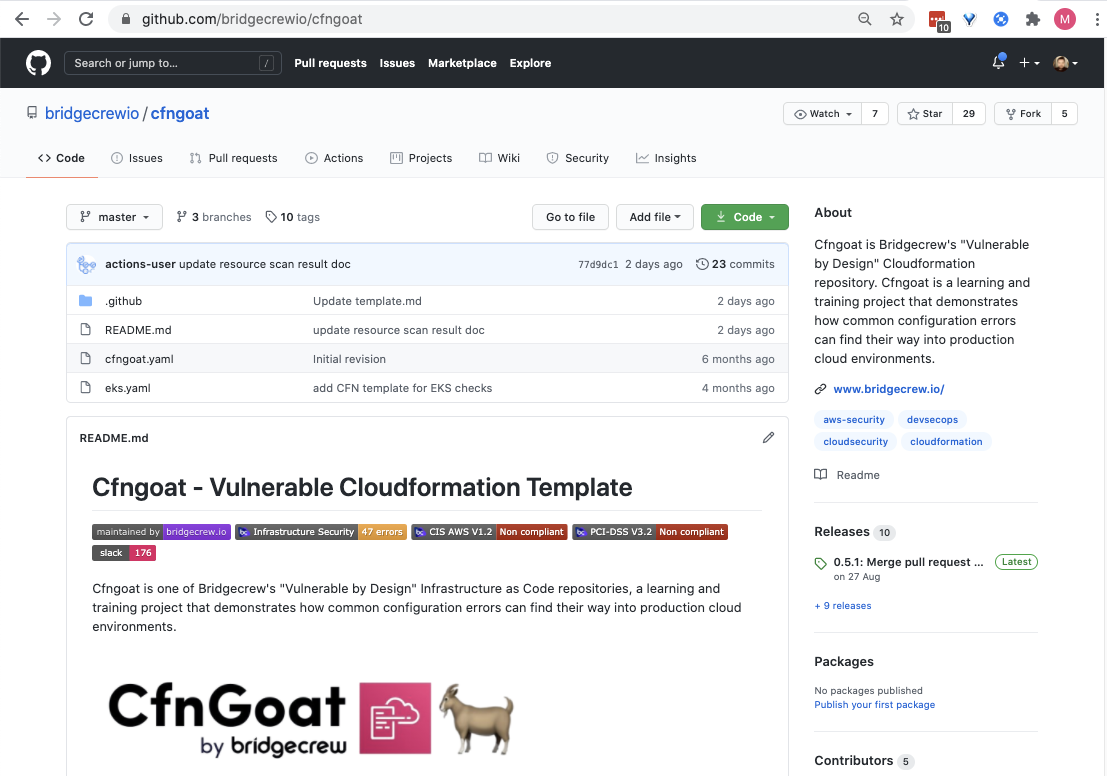
Task: Switch to the Issues tab
Action: [x=137, y=158]
